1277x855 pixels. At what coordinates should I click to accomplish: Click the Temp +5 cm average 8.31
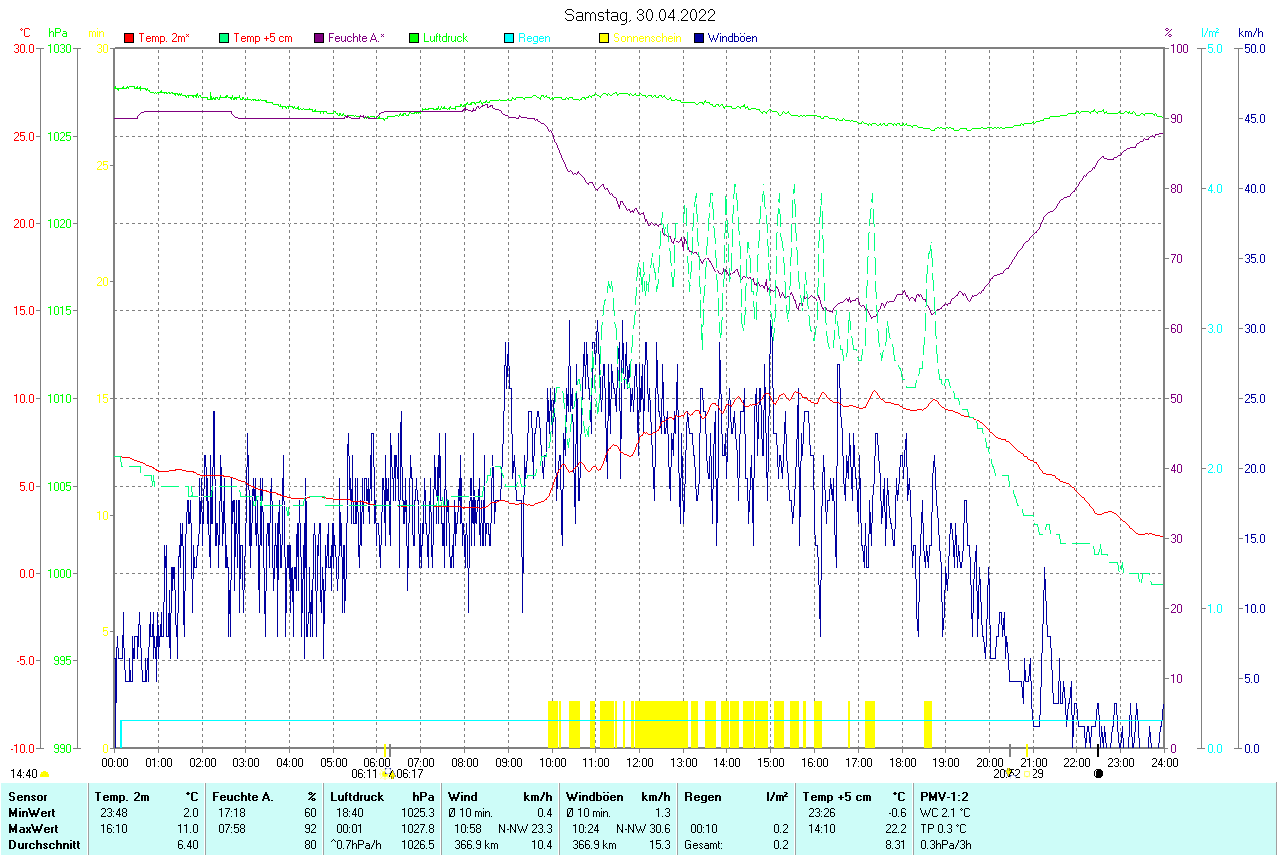pos(895,845)
